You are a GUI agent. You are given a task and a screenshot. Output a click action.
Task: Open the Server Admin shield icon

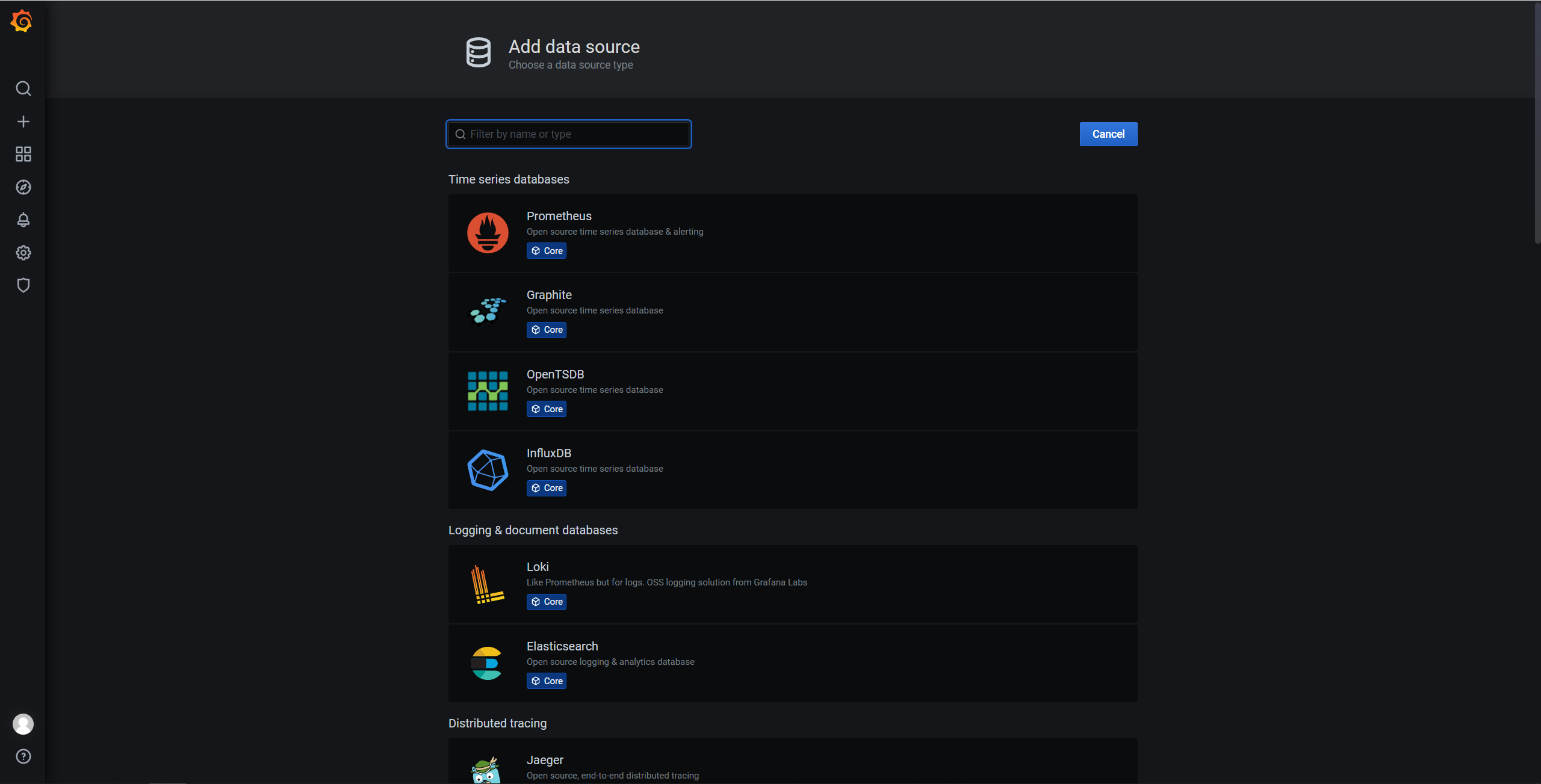click(23, 285)
